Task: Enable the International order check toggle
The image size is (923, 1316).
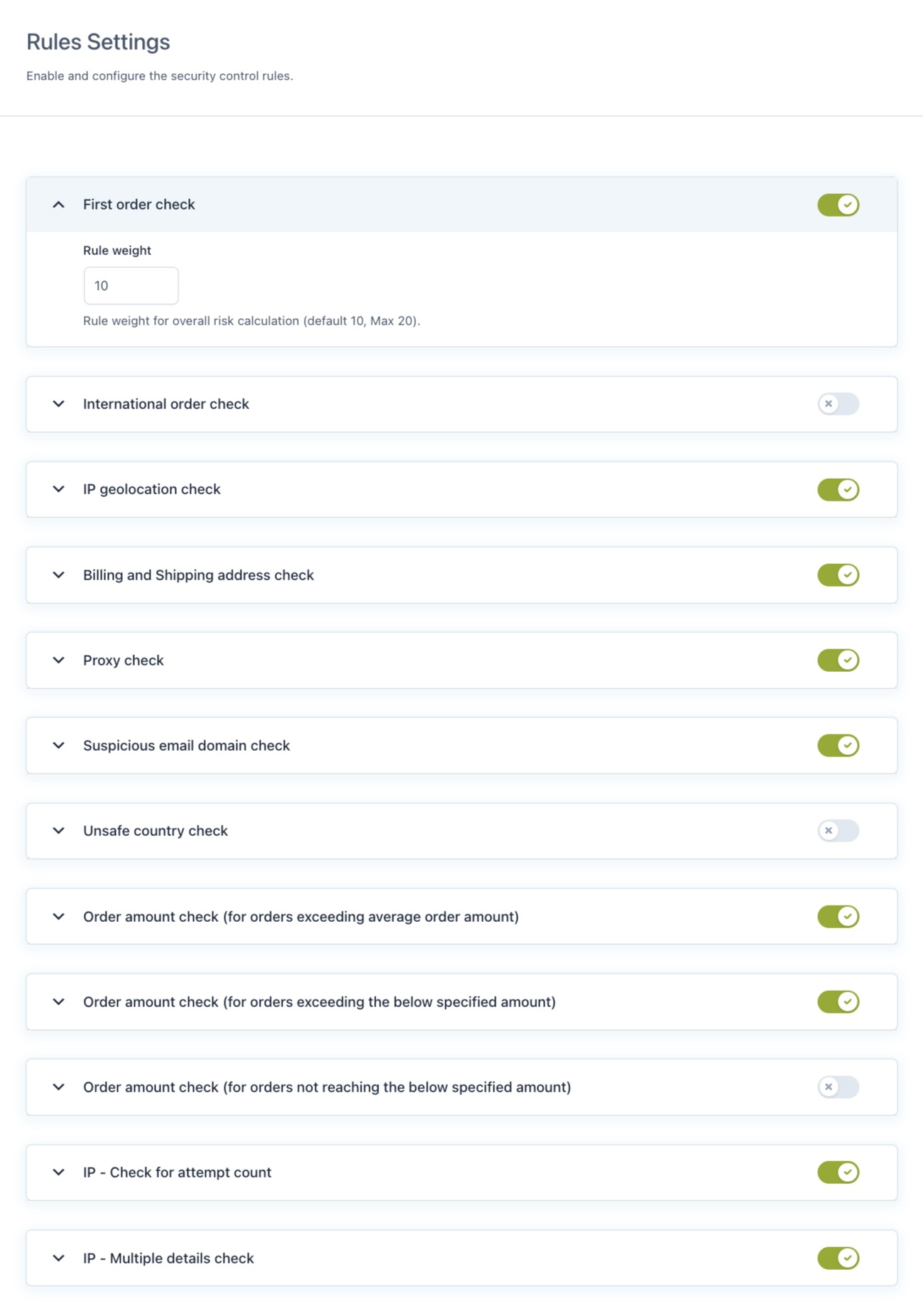Action: click(x=838, y=404)
